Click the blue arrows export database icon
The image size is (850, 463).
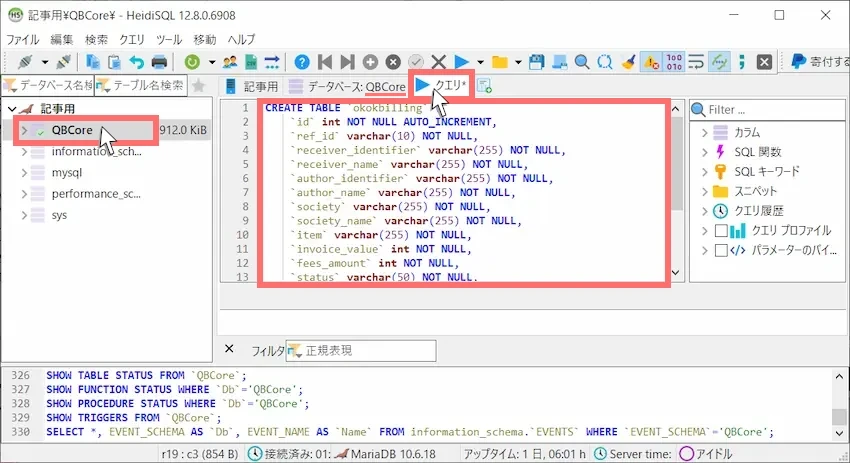(272, 62)
